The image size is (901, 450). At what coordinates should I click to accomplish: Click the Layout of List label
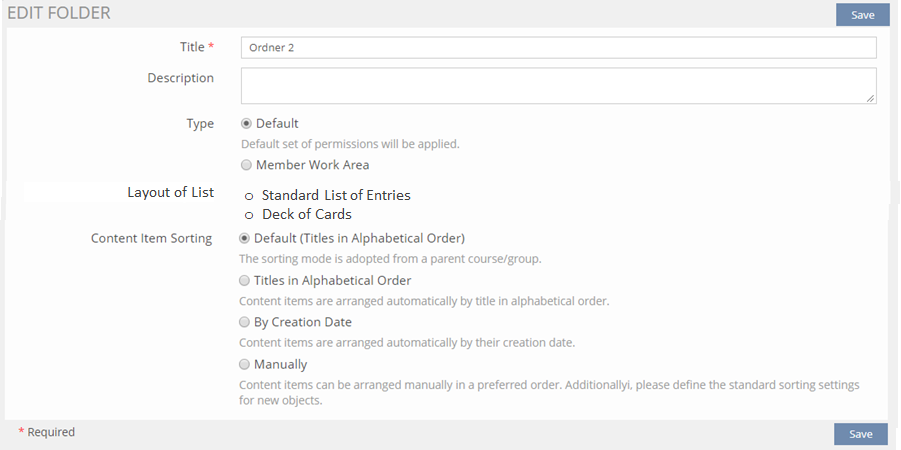point(170,193)
